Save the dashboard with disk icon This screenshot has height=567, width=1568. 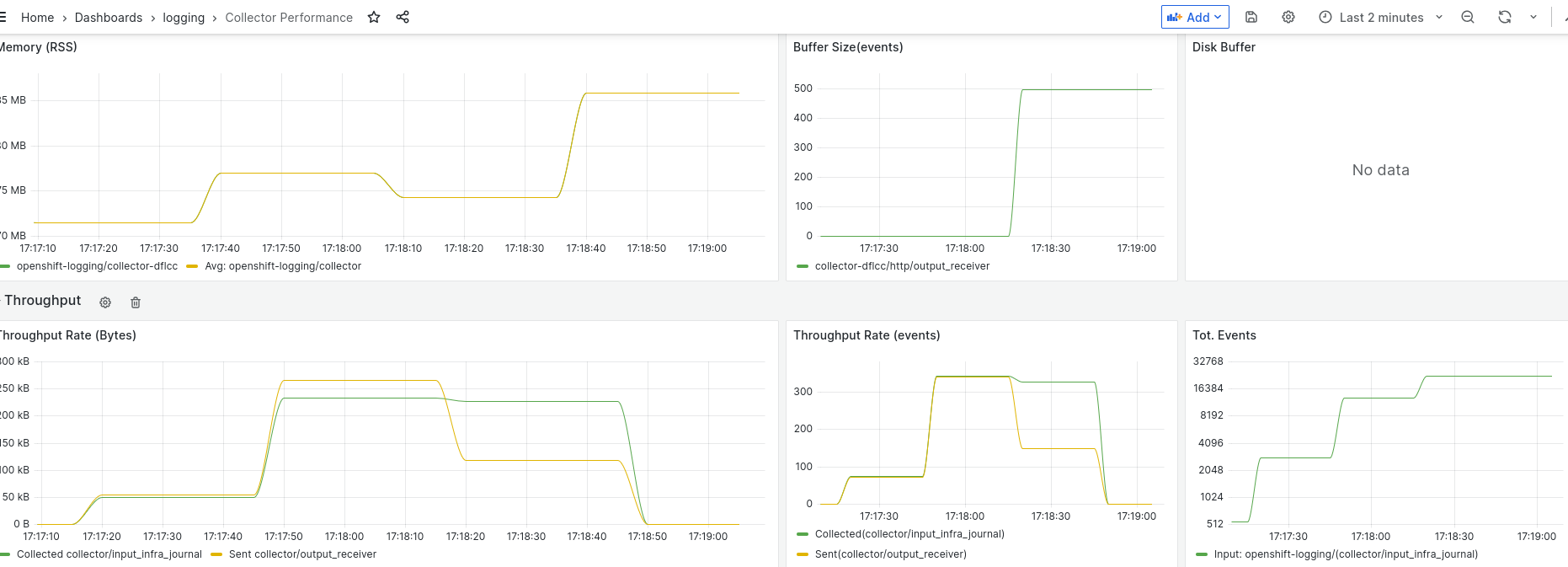pyautogui.click(x=1251, y=17)
